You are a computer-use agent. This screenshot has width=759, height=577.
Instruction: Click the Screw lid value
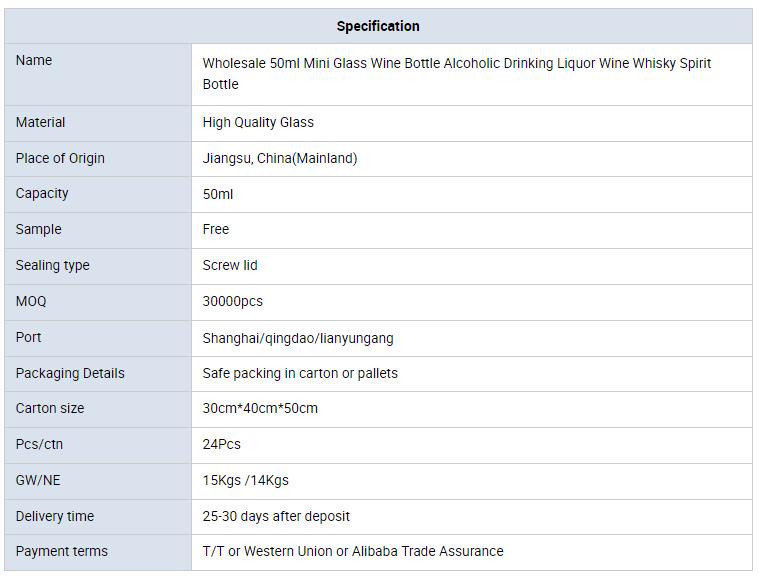pos(230,265)
